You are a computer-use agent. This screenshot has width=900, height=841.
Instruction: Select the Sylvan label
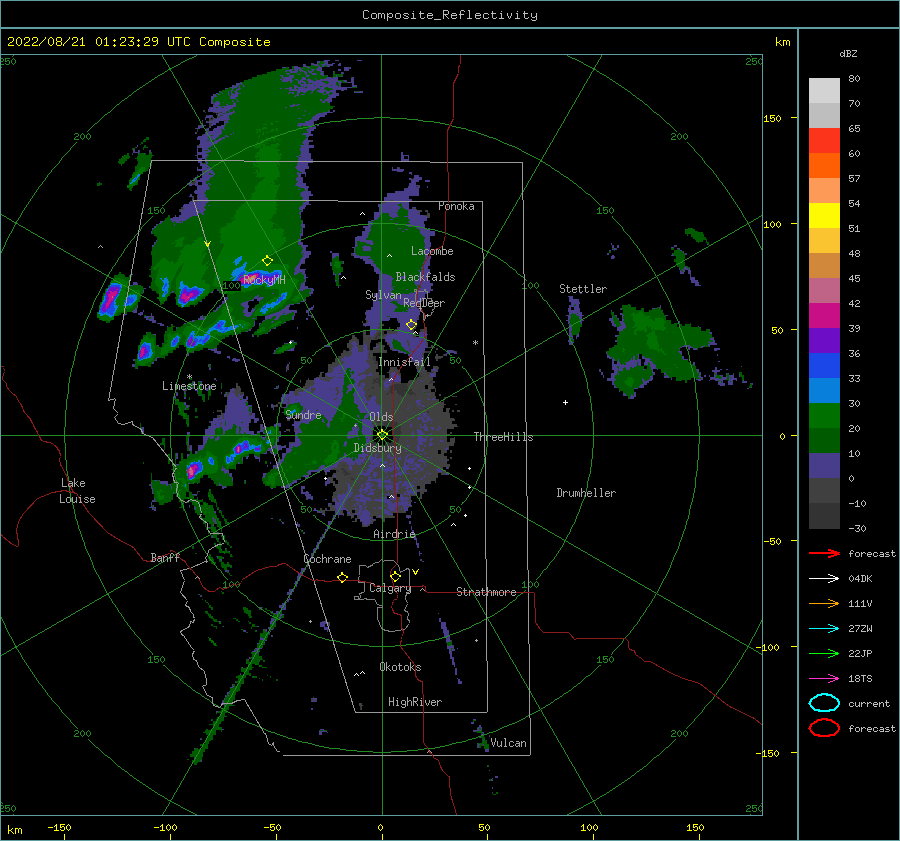tap(383, 295)
